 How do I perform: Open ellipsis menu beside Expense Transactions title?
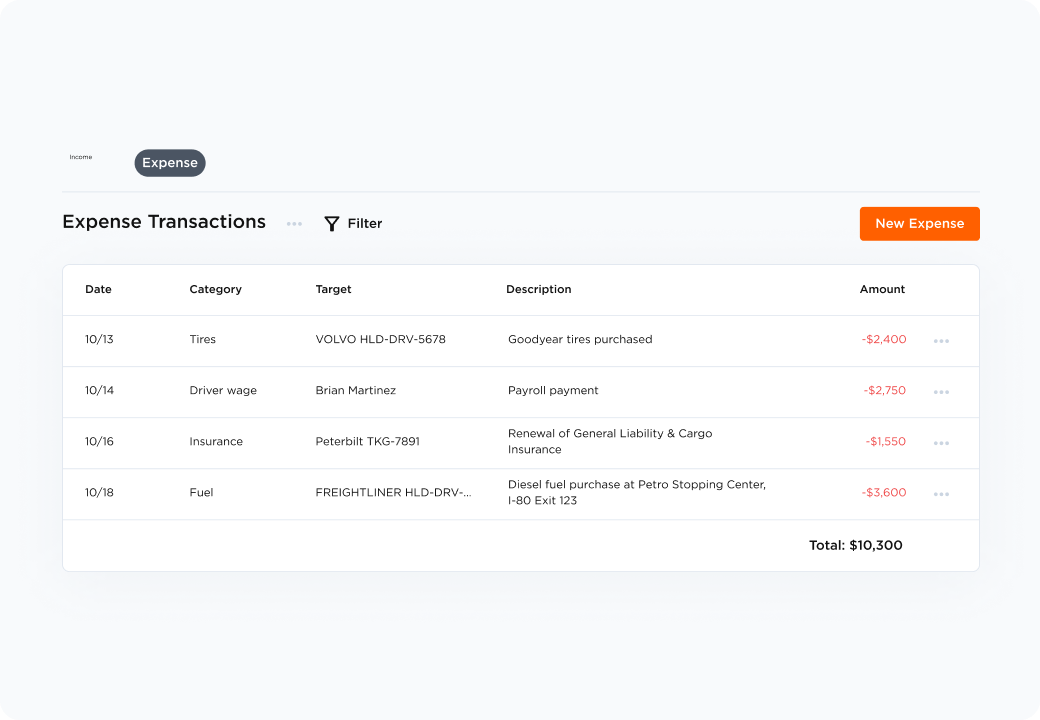pos(294,224)
